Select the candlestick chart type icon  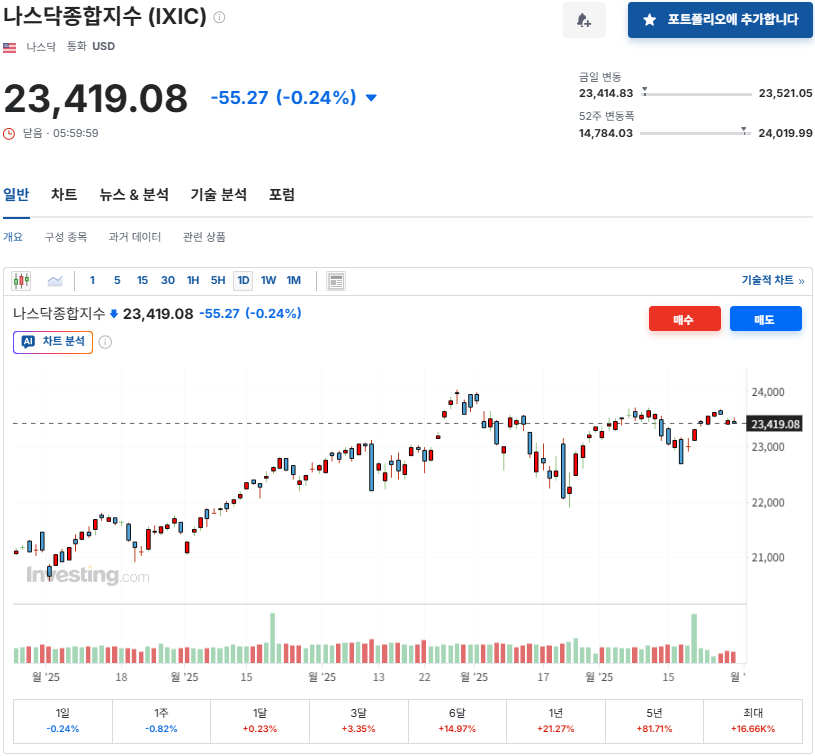pyautogui.click(x=21, y=281)
